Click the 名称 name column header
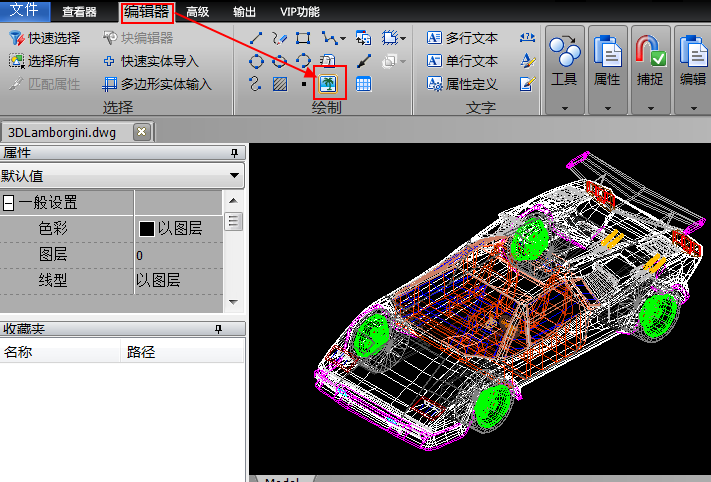711x482 pixels. (x=60, y=351)
